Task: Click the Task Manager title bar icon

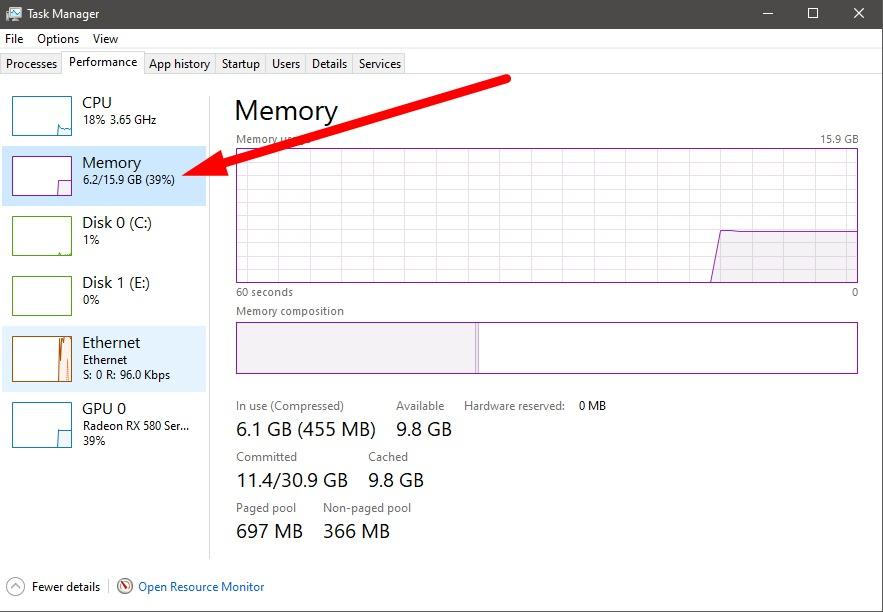Action: click(x=14, y=14)
